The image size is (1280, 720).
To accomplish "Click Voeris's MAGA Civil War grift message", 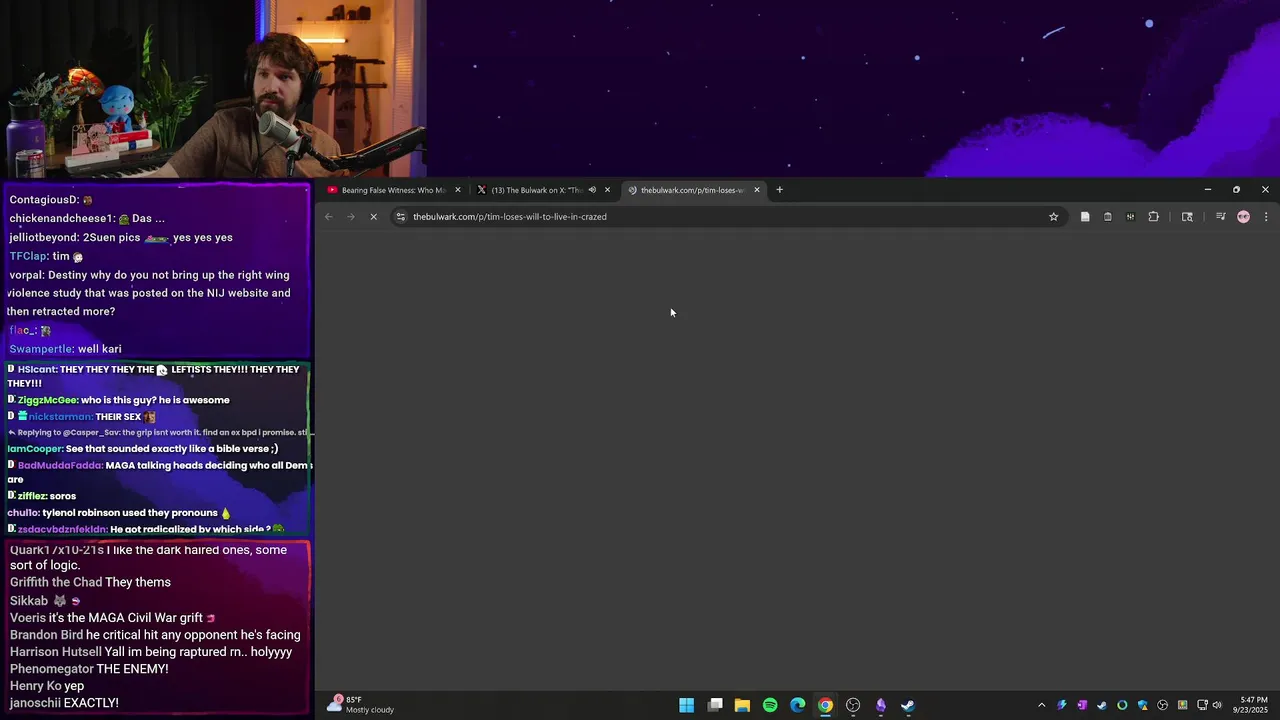I will (113, 618).
